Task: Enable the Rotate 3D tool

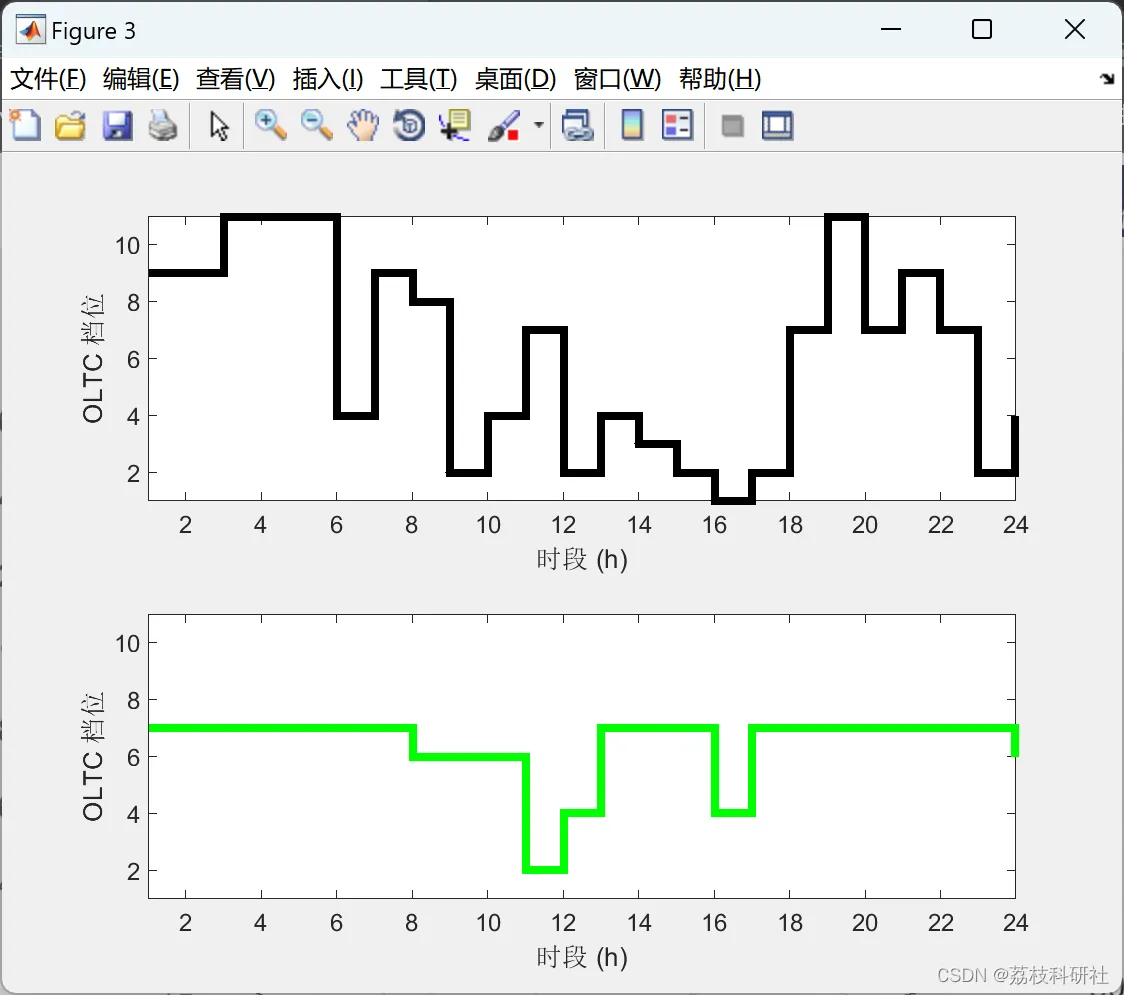Action: 409,125
